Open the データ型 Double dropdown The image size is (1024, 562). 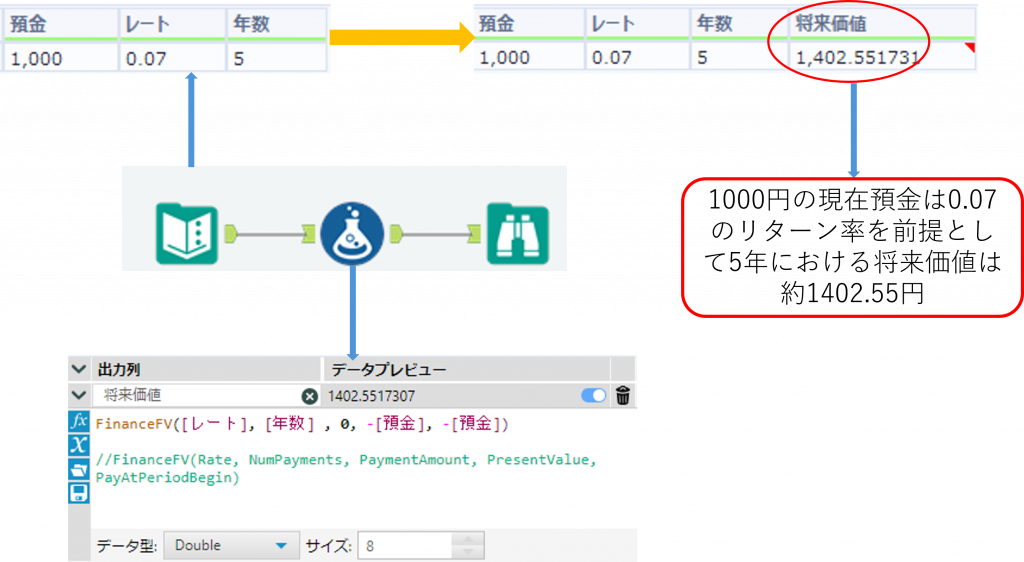[x=231, y=546]
